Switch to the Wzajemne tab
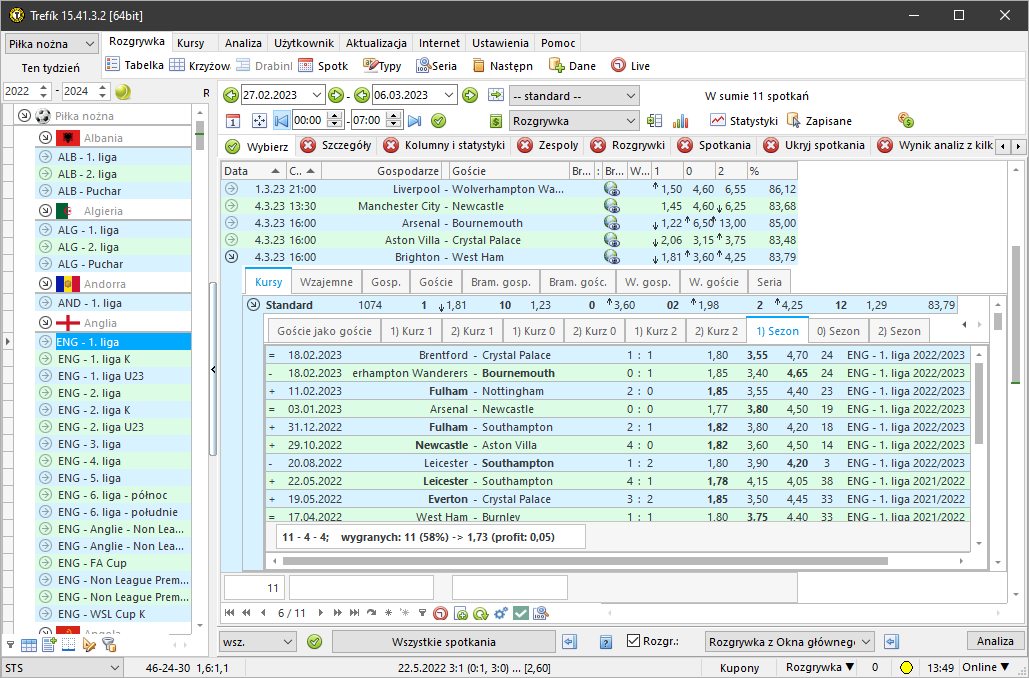The width and height of the screenshot is (1029, 678). point(326,283)
